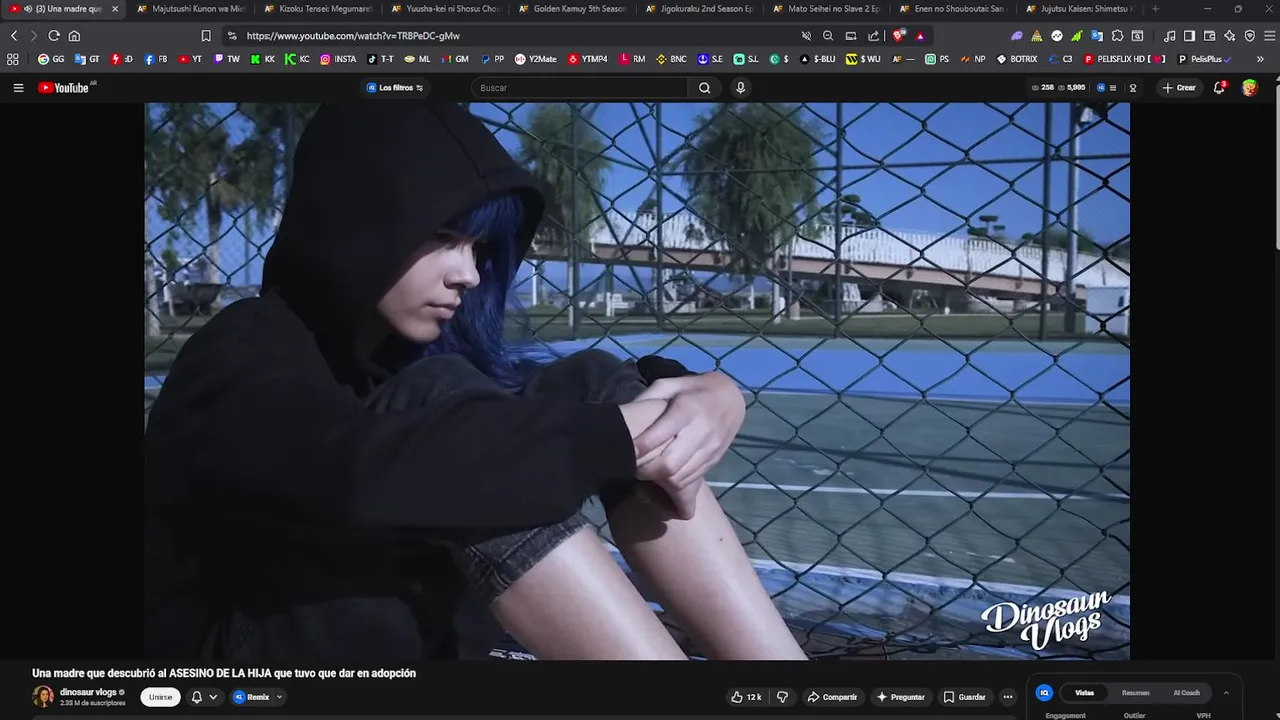
Task: Start voice search with the microphone
Action: tap(741, 88)
